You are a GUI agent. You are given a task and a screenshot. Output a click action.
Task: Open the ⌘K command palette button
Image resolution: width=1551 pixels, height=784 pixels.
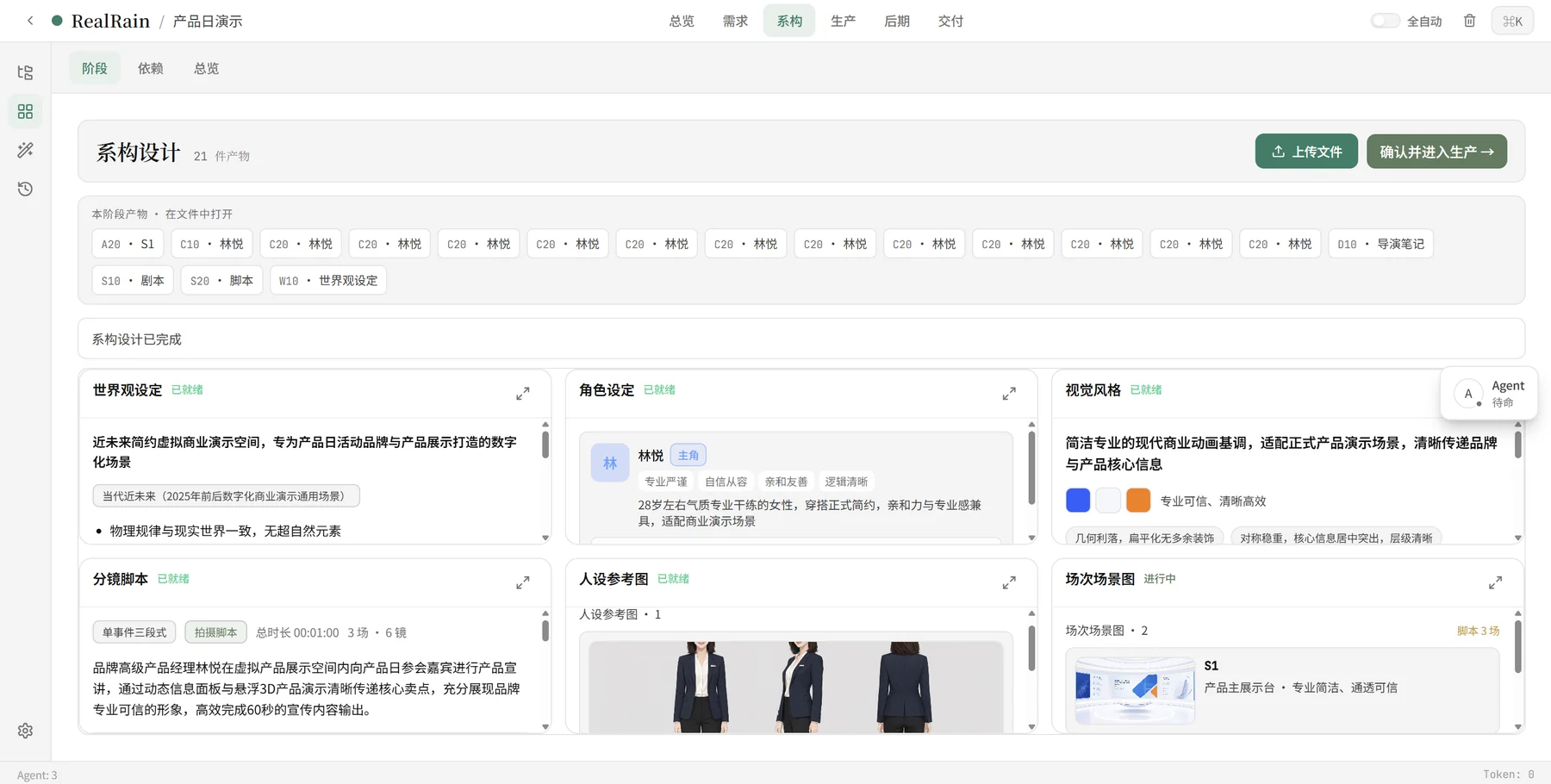pyautogui.click(x=1512, y=21)
